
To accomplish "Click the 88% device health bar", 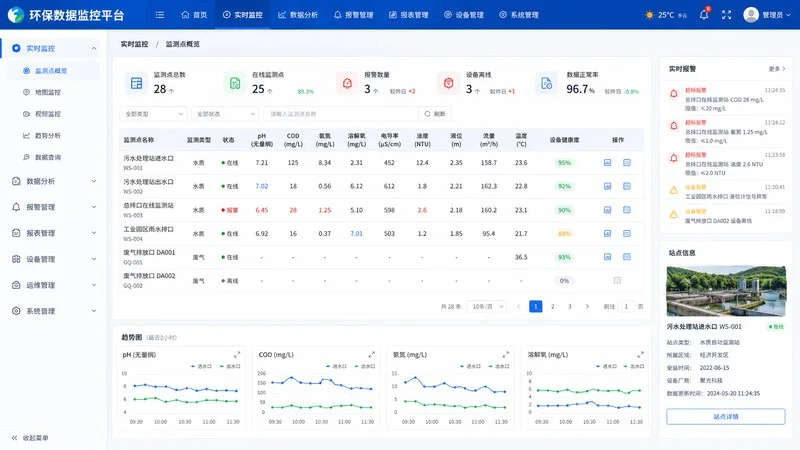I will (564, 233).
